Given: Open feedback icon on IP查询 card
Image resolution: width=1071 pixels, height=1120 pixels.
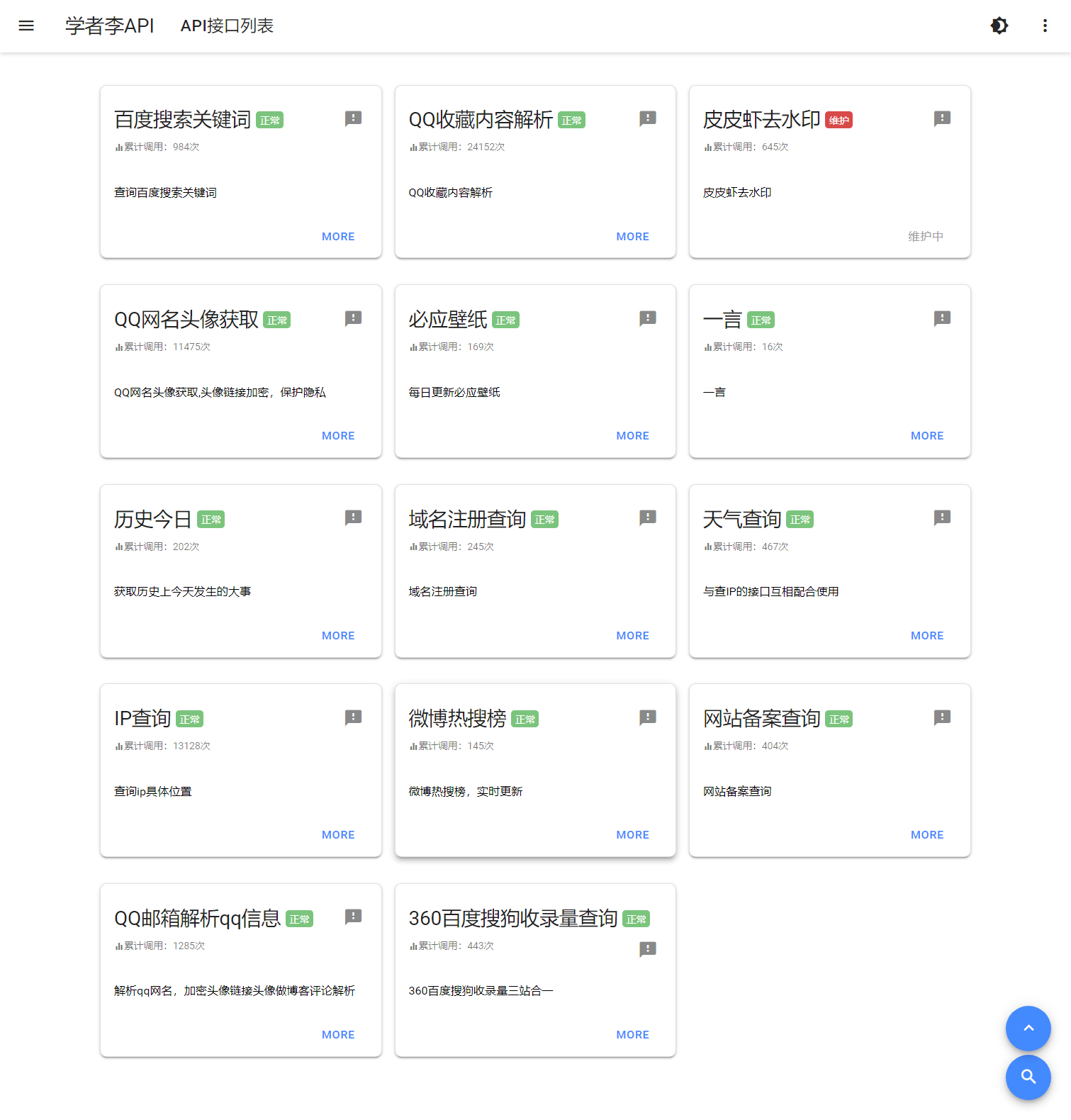Looking at the screenshot, I should 353,717.
